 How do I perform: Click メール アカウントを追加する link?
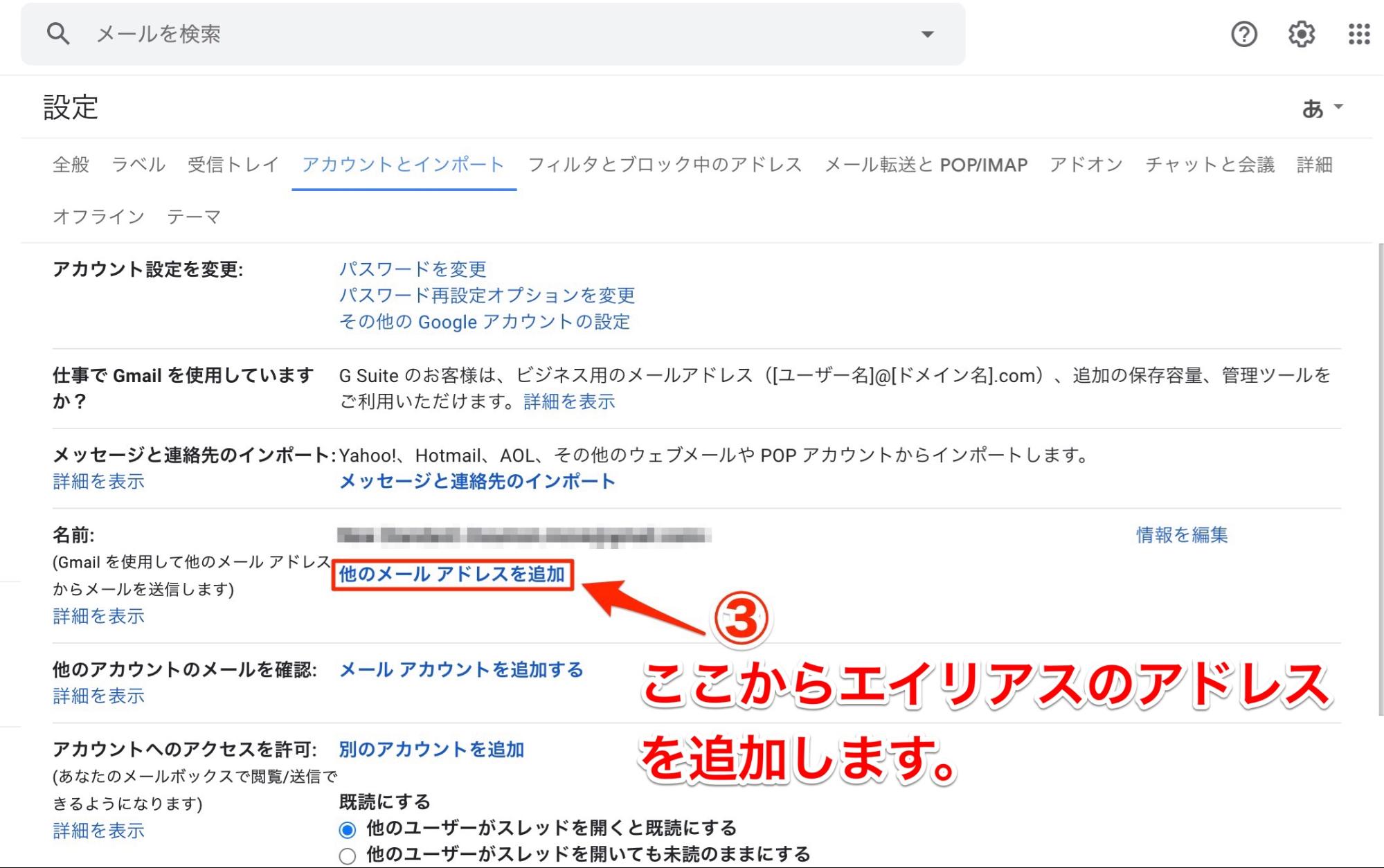[461, 669]
